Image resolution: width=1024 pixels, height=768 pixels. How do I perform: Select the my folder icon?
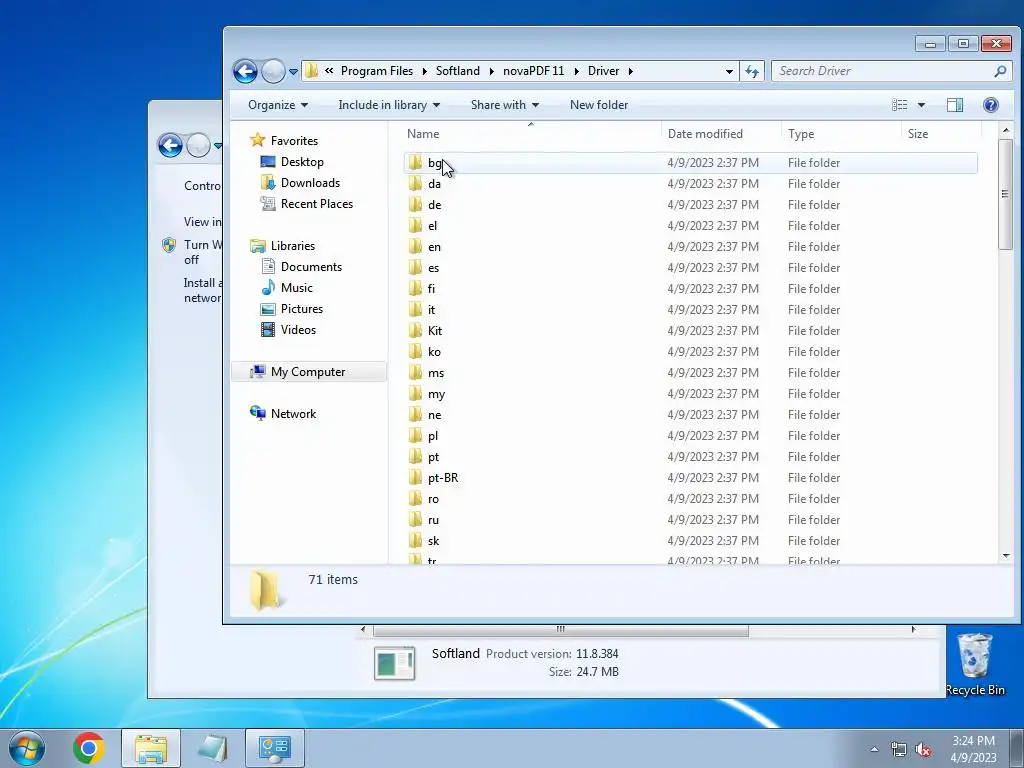click(415, 393)
